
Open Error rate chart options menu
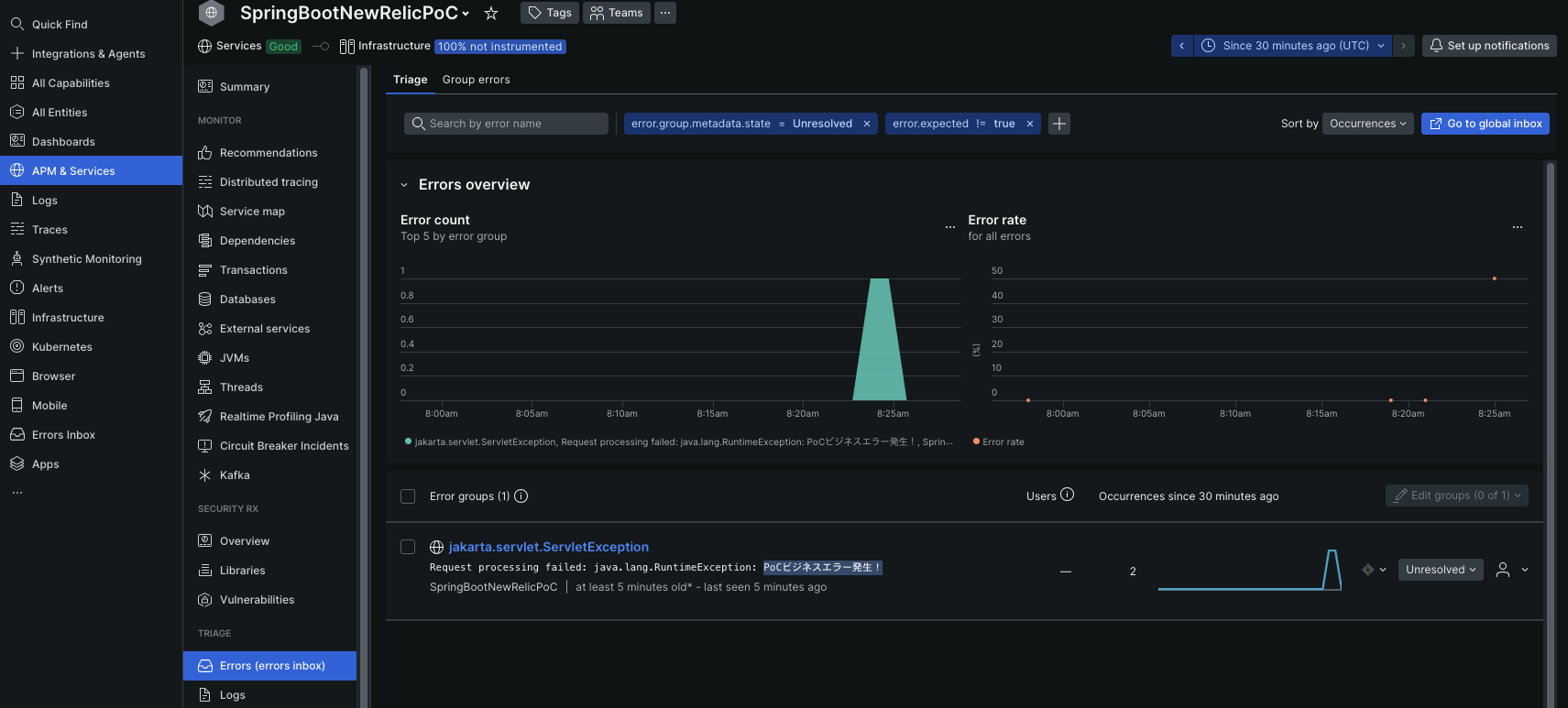1518,227
